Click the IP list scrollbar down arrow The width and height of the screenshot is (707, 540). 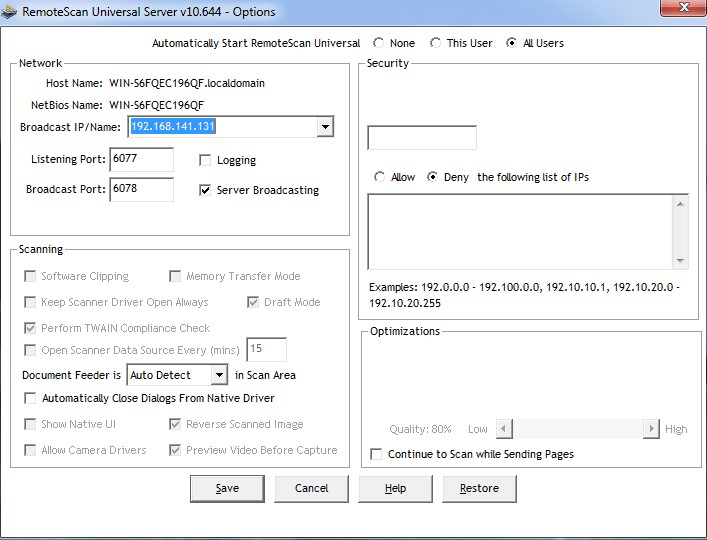(680, 261)
